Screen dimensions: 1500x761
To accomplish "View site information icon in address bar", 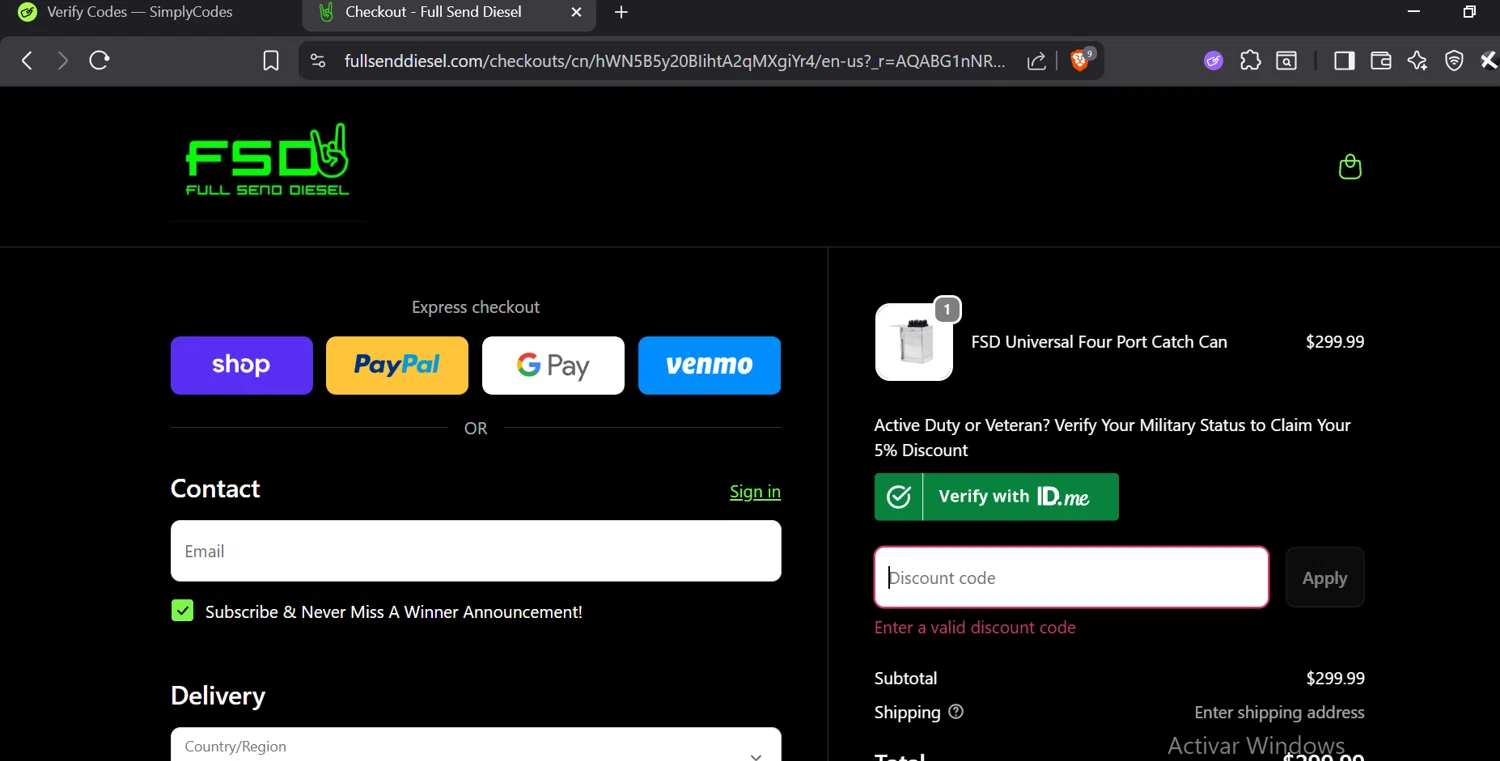I will click(318, 61).
